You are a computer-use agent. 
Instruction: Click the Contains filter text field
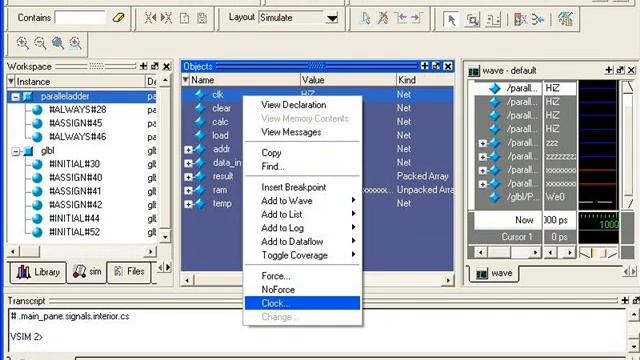tap(80, 18)
